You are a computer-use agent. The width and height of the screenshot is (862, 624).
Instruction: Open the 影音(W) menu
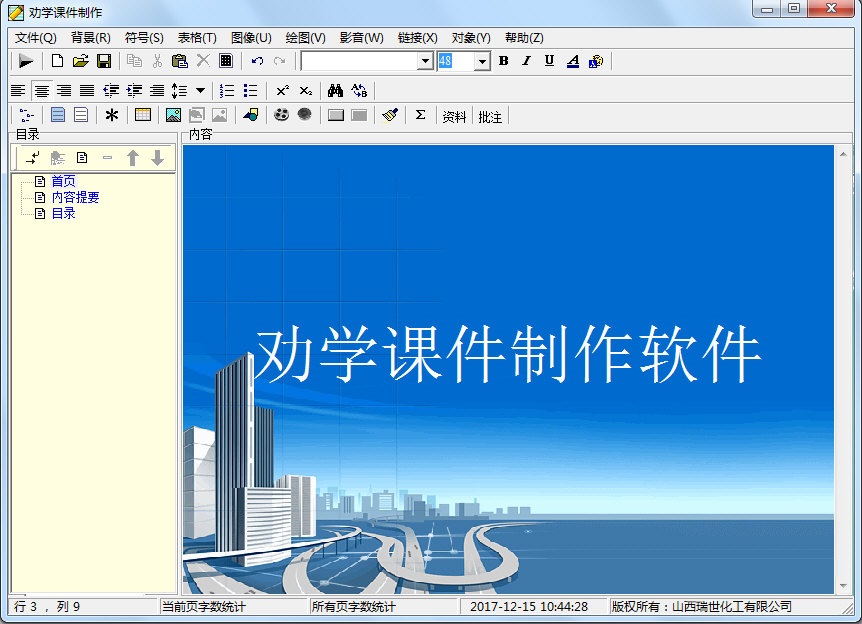(x=362, y=37)
